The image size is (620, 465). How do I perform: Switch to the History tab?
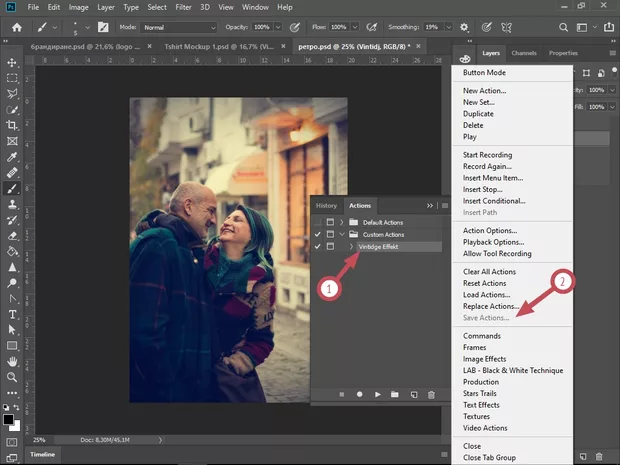click(326, 204)
